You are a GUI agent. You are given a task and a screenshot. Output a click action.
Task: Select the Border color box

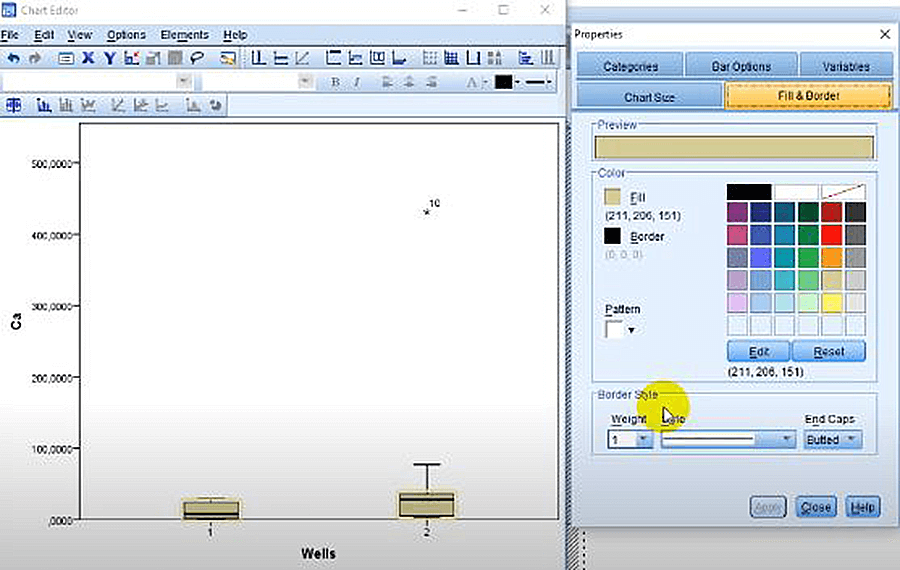click(x=613, y=237)
